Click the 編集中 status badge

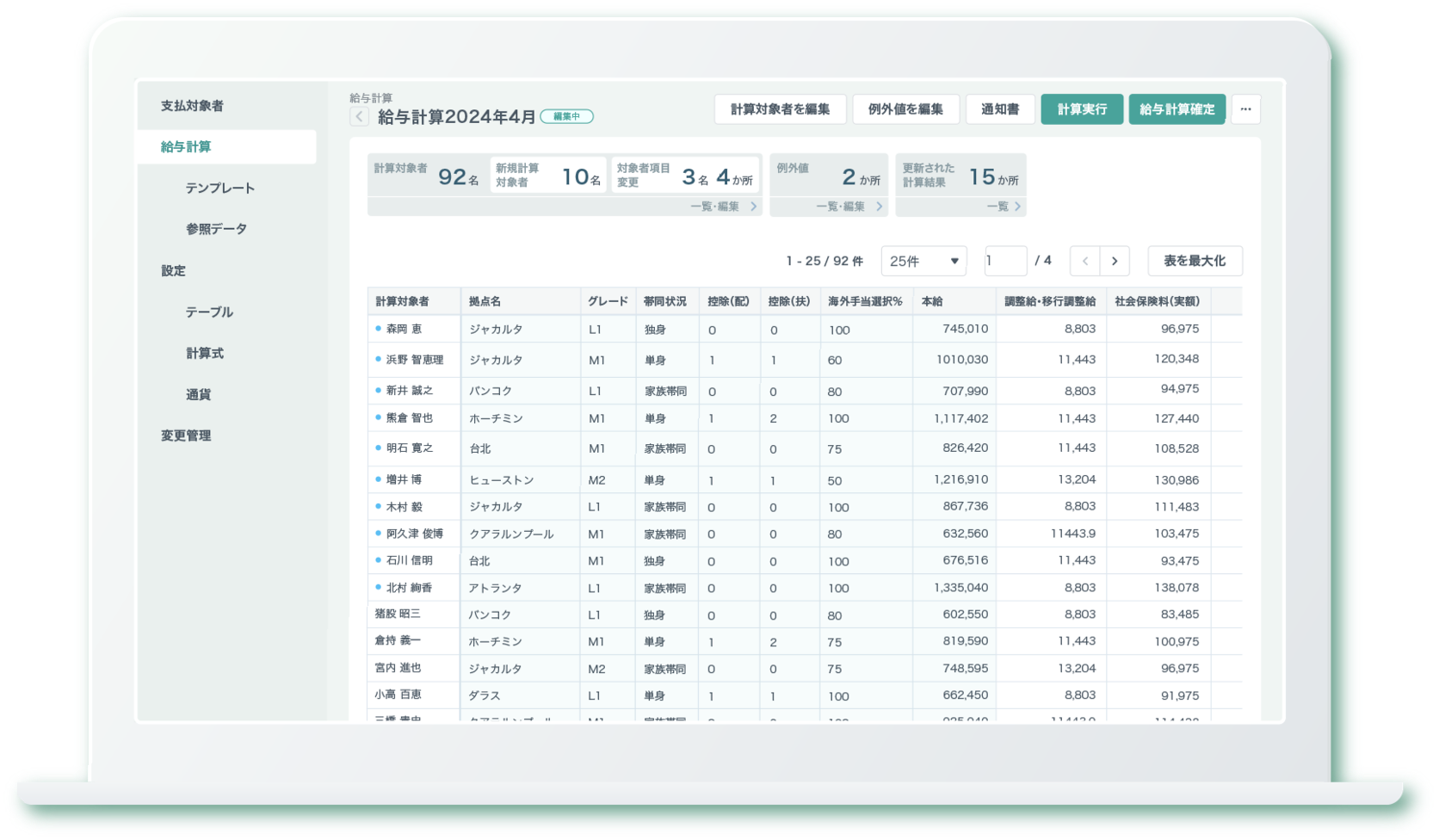566,117
